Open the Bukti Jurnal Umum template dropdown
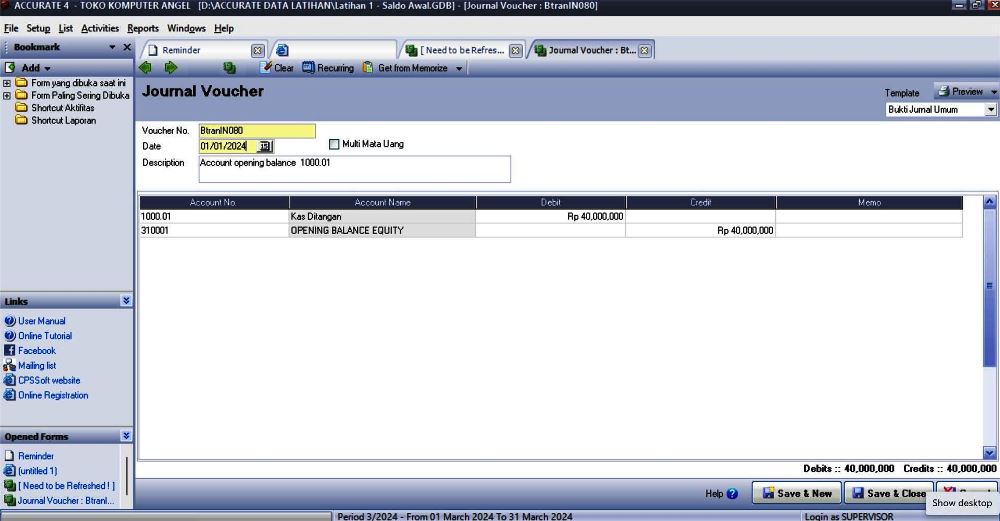This screenshot has height=521, width=1000. [991, 110]
